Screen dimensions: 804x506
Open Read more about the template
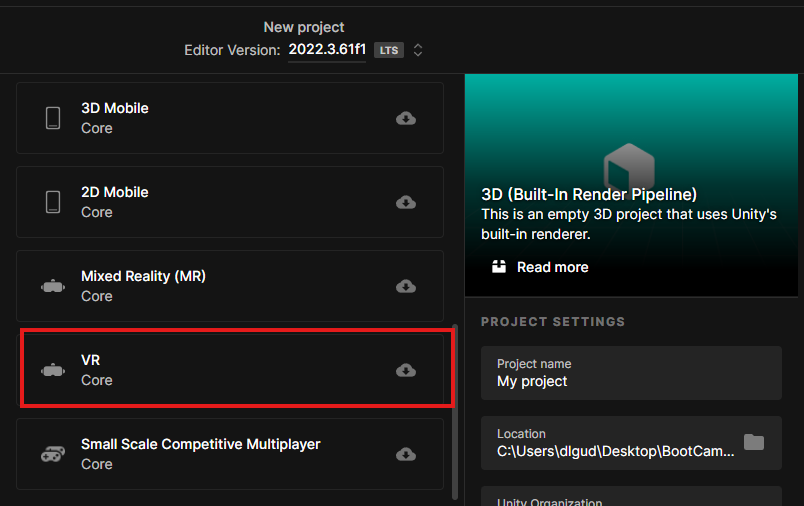point(552,267)
